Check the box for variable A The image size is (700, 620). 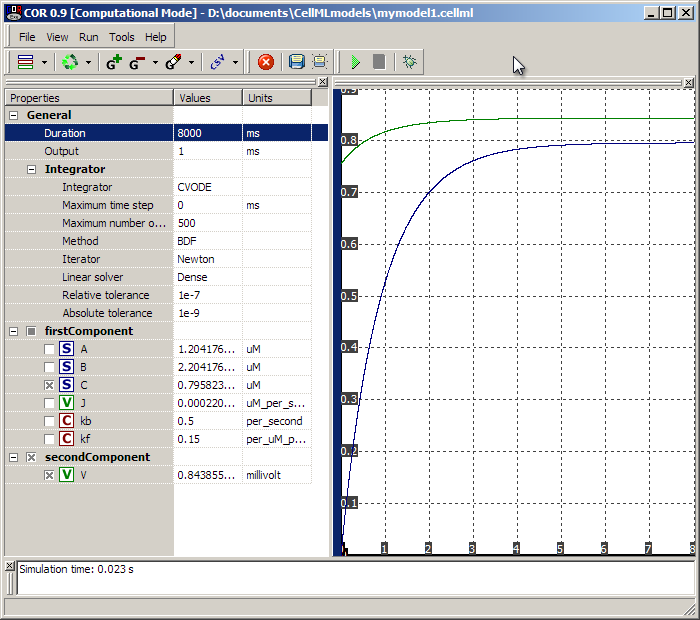[49, 349]
